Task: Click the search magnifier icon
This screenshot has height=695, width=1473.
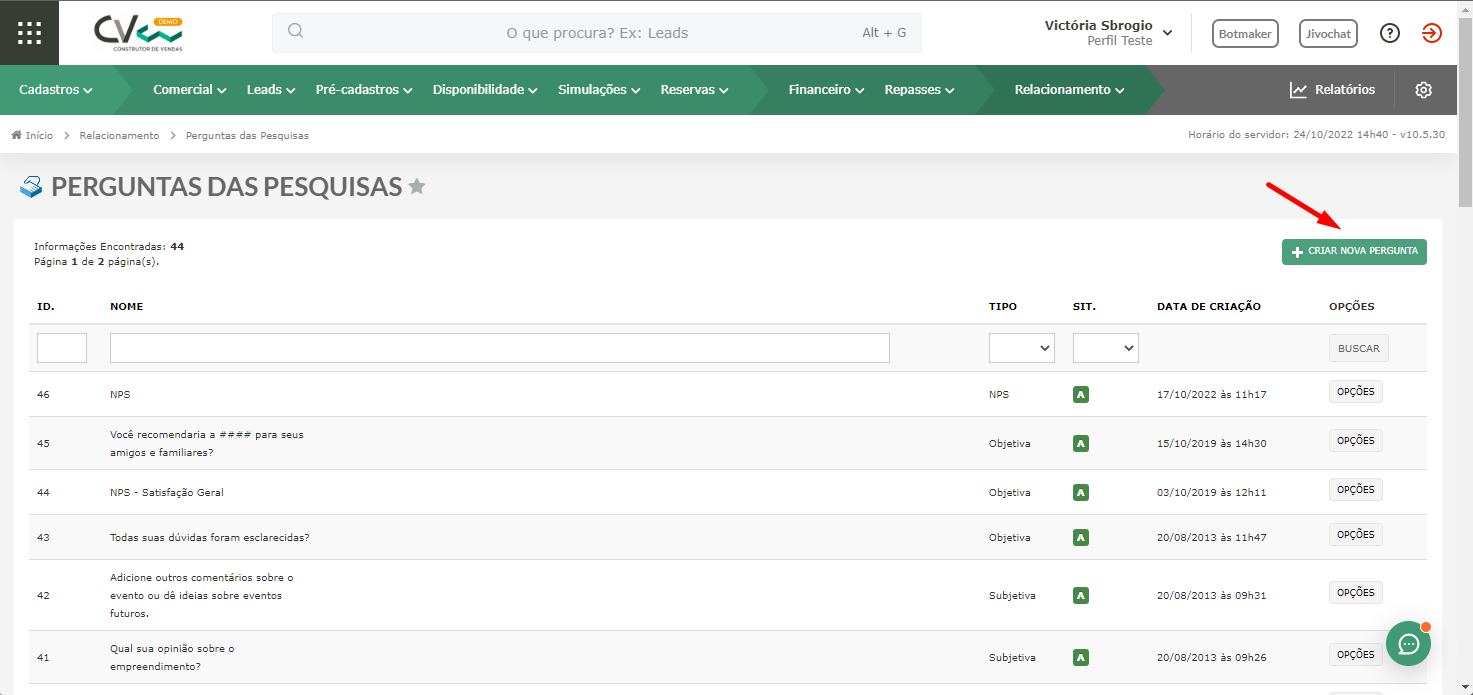Action: coord(295,30)
